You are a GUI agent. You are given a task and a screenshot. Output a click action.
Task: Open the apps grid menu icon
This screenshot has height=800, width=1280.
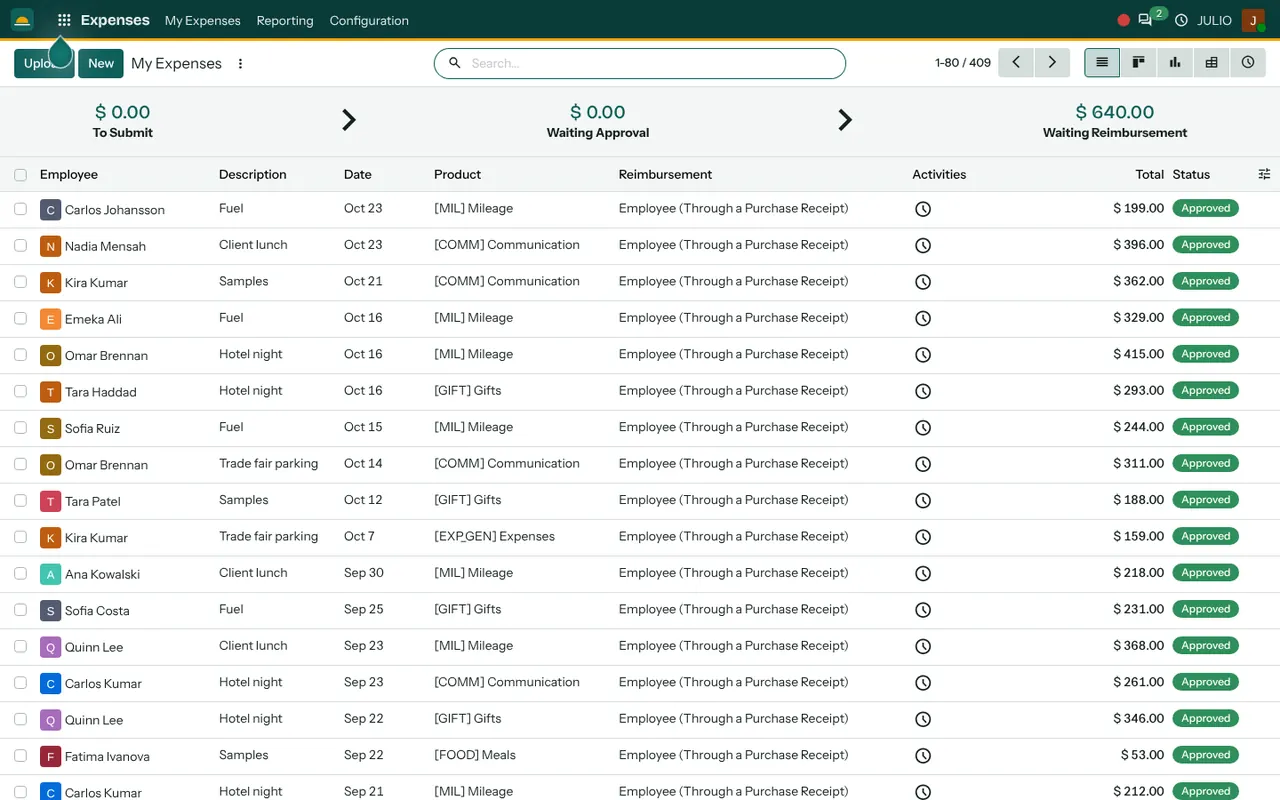tap(64, 20)
